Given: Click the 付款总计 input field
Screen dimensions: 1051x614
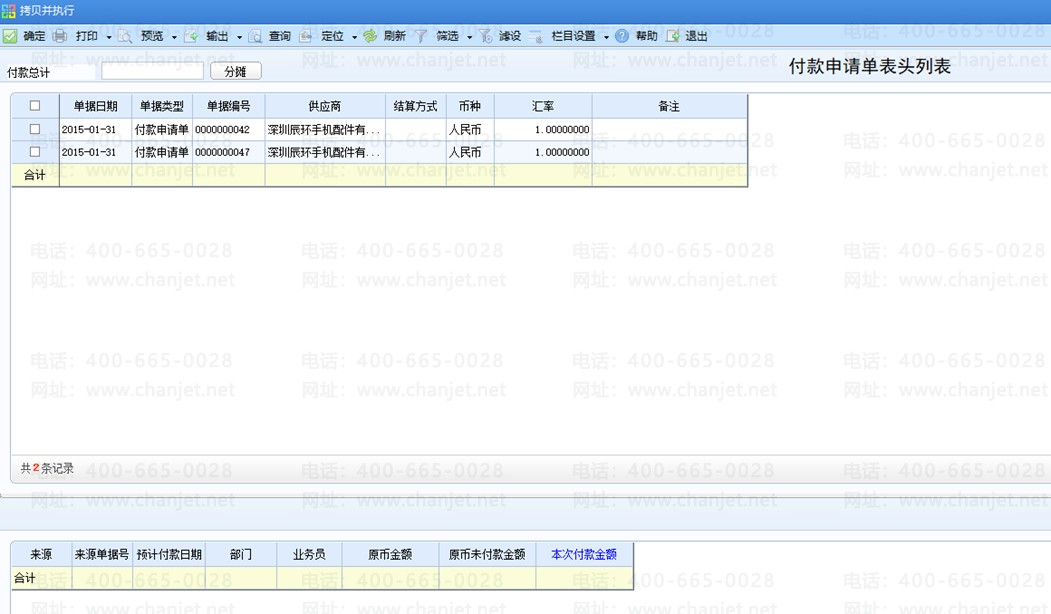Looking at the screenshot, I should pyautogui.click(x=152, y=71).
